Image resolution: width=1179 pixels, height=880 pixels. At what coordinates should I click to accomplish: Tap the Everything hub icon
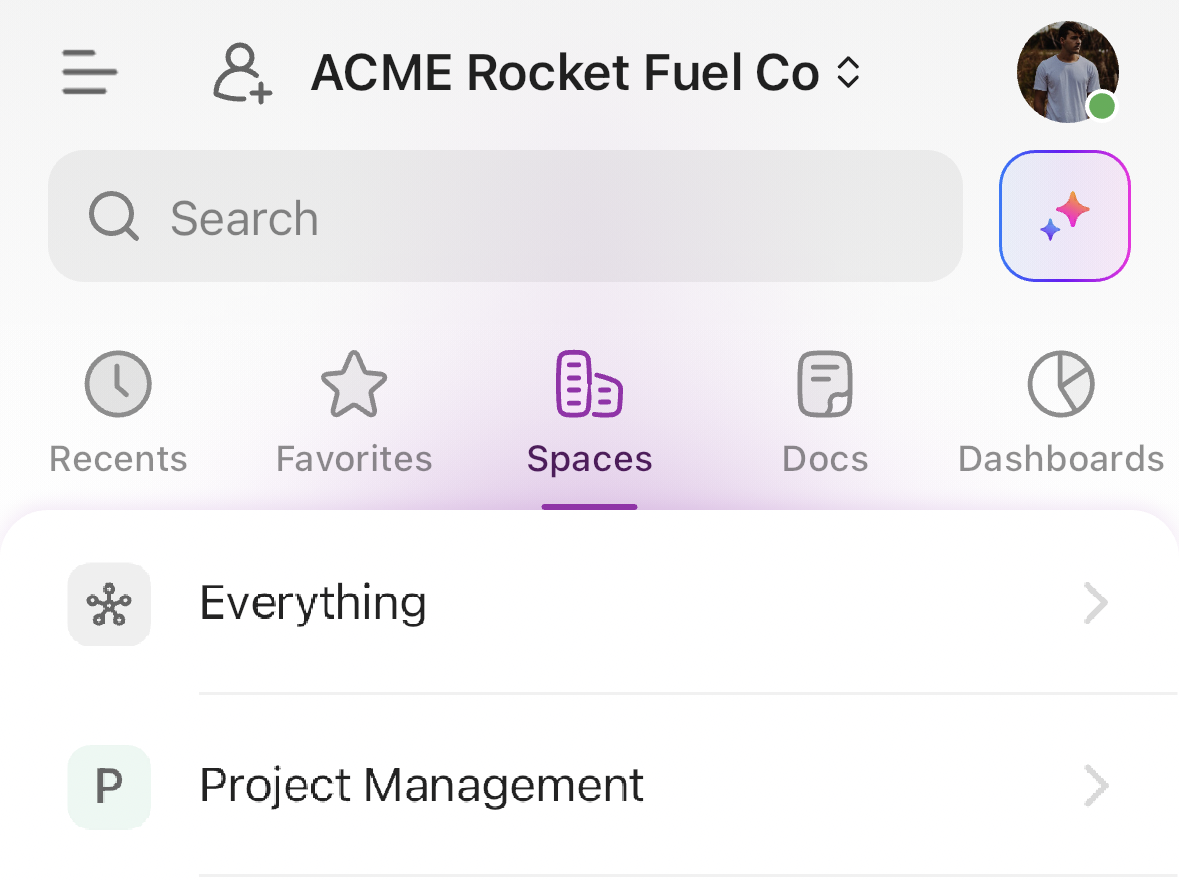[109, 603]
